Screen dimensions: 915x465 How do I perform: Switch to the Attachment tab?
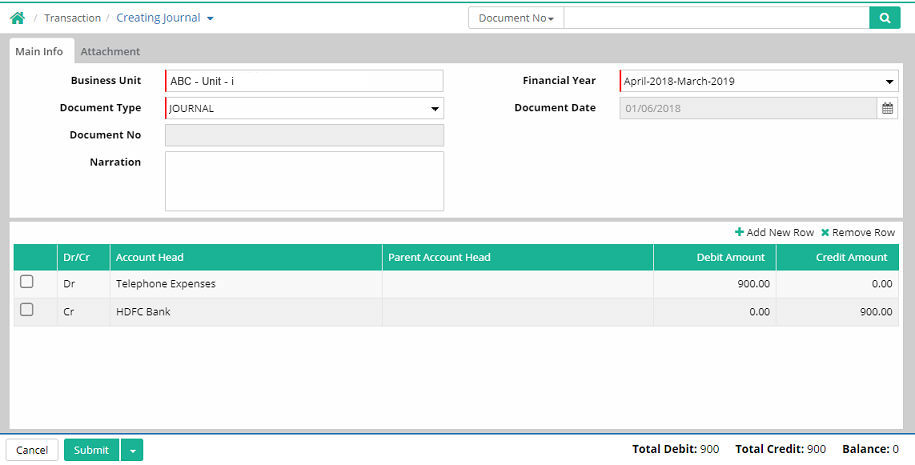point(110,51)
